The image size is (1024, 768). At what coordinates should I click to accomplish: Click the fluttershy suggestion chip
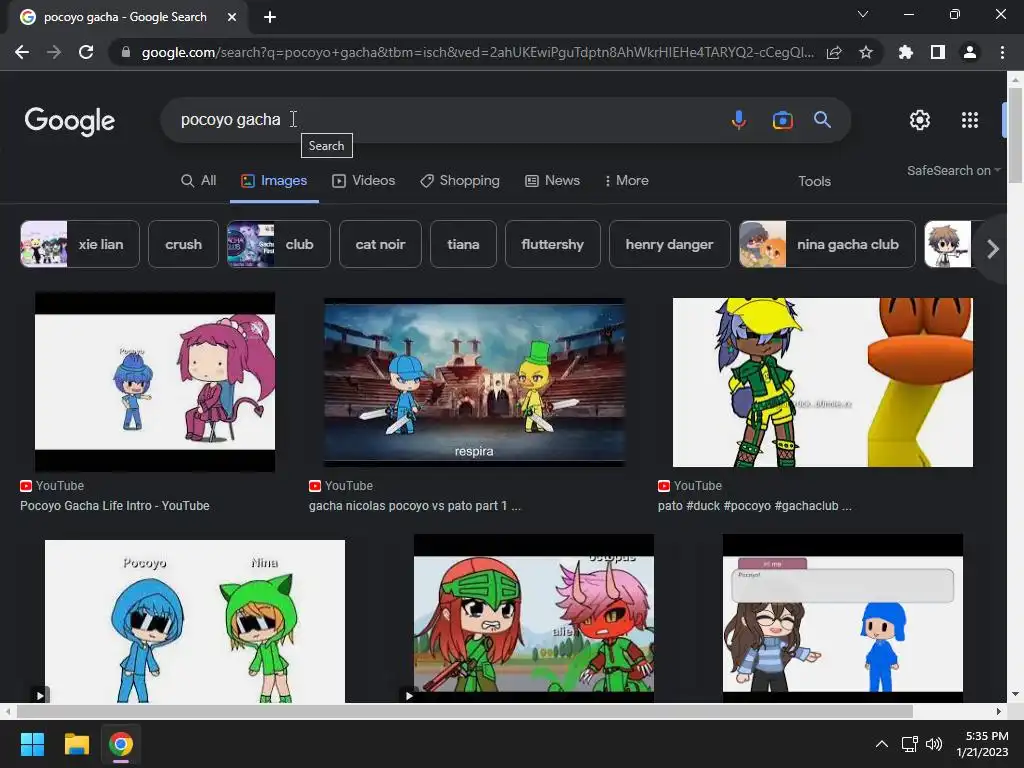[552, 244]
